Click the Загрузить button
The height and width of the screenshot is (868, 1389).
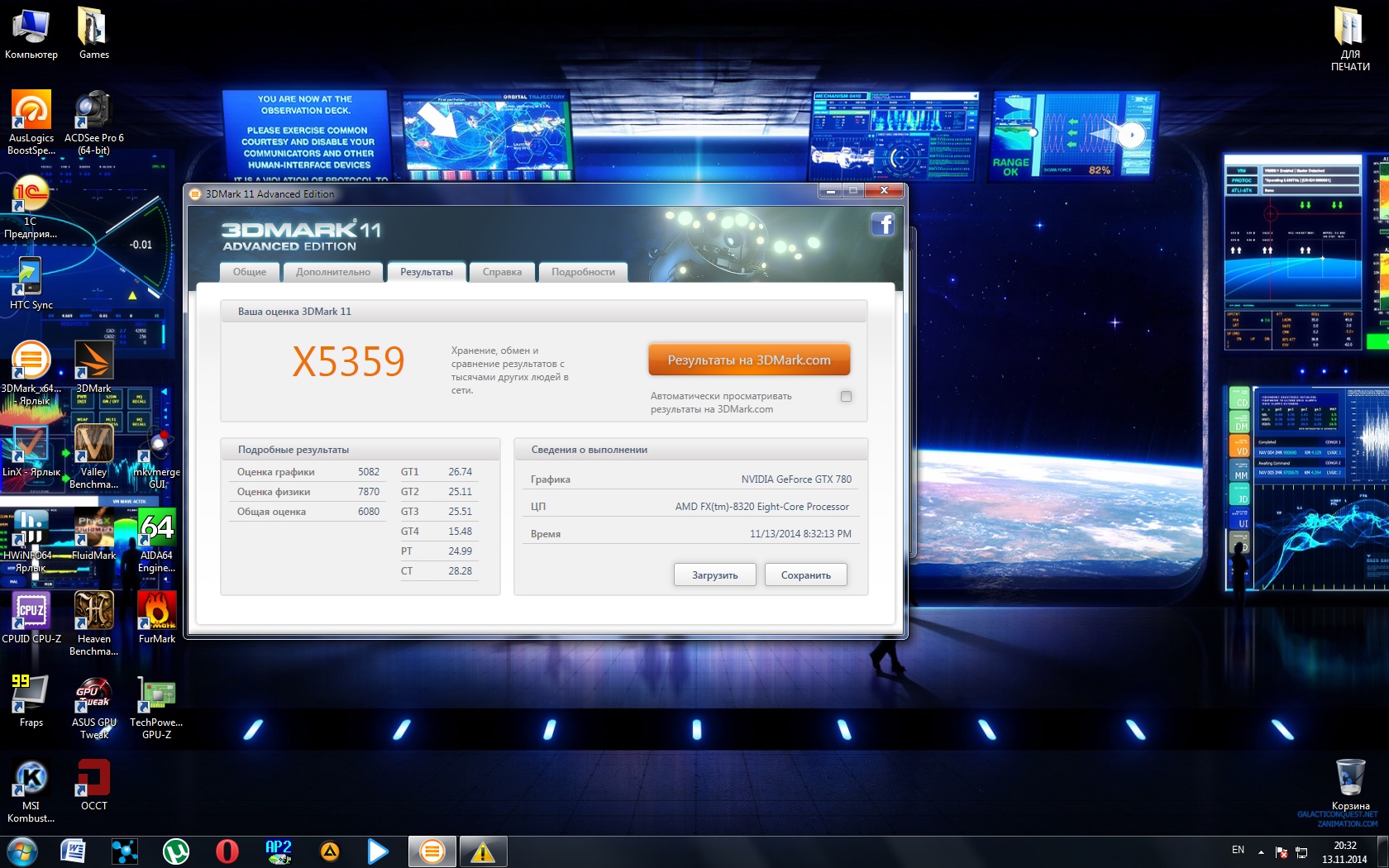[x=714, y=575]
